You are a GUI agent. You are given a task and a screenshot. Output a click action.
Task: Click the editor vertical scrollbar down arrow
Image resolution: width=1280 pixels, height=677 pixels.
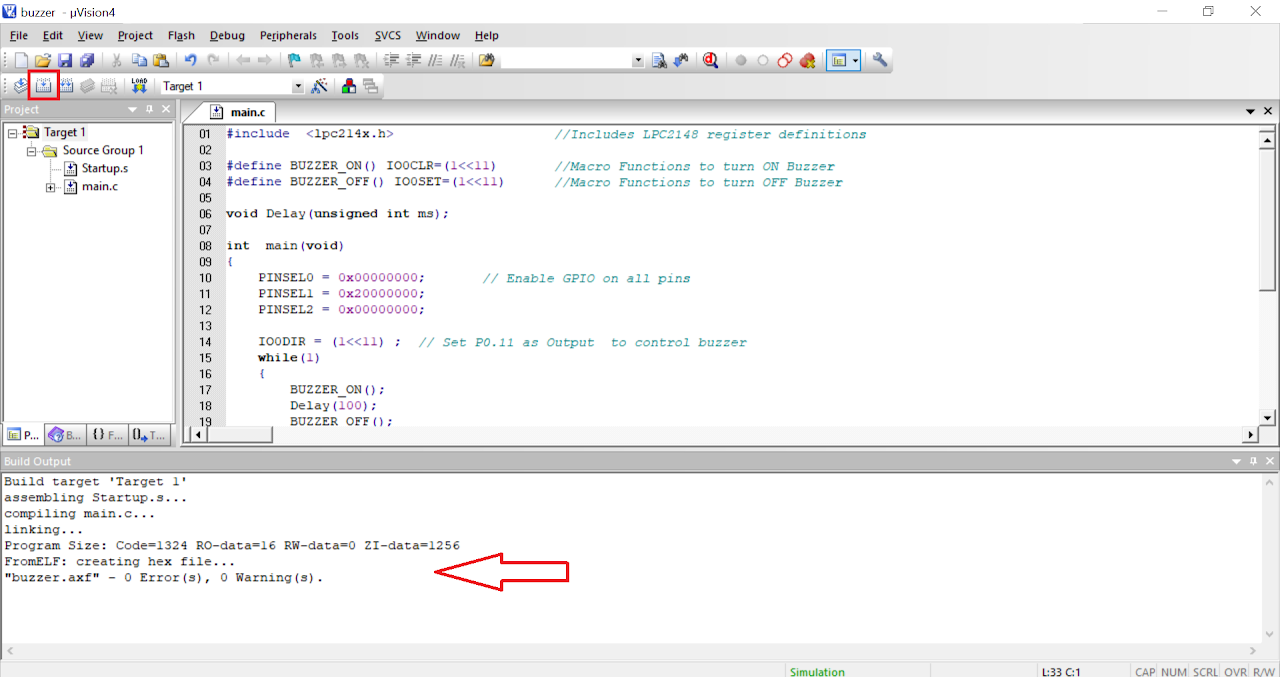pos(1268,417)
